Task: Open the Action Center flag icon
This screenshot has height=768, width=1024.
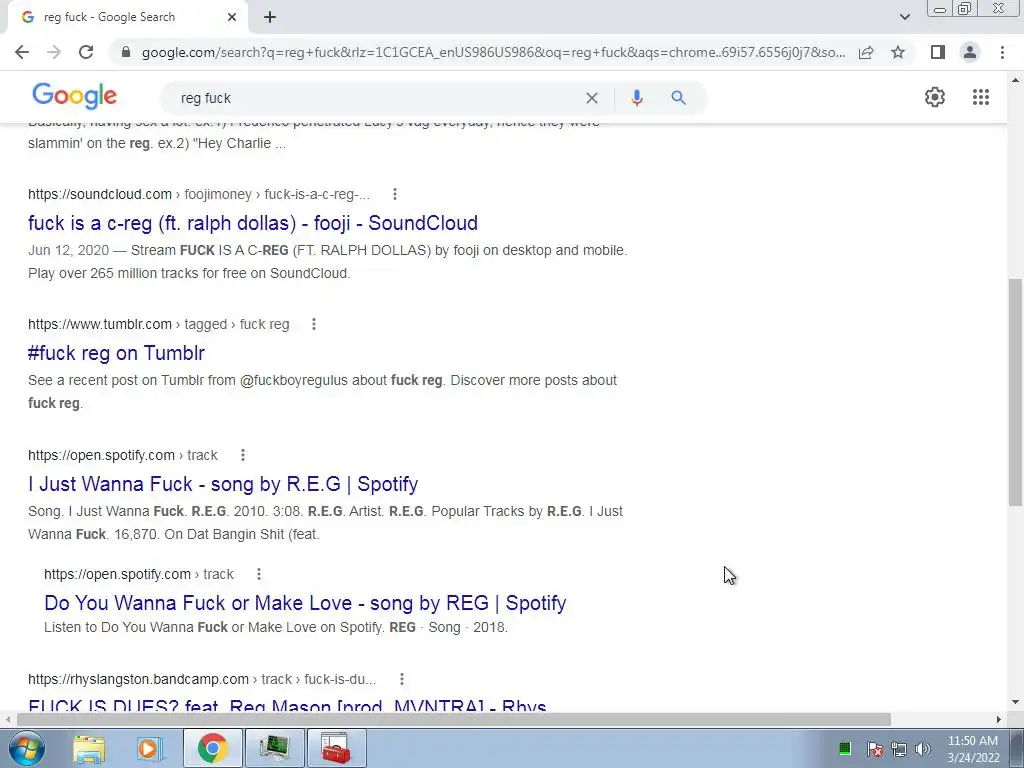Action: click(x=874, y=749)
